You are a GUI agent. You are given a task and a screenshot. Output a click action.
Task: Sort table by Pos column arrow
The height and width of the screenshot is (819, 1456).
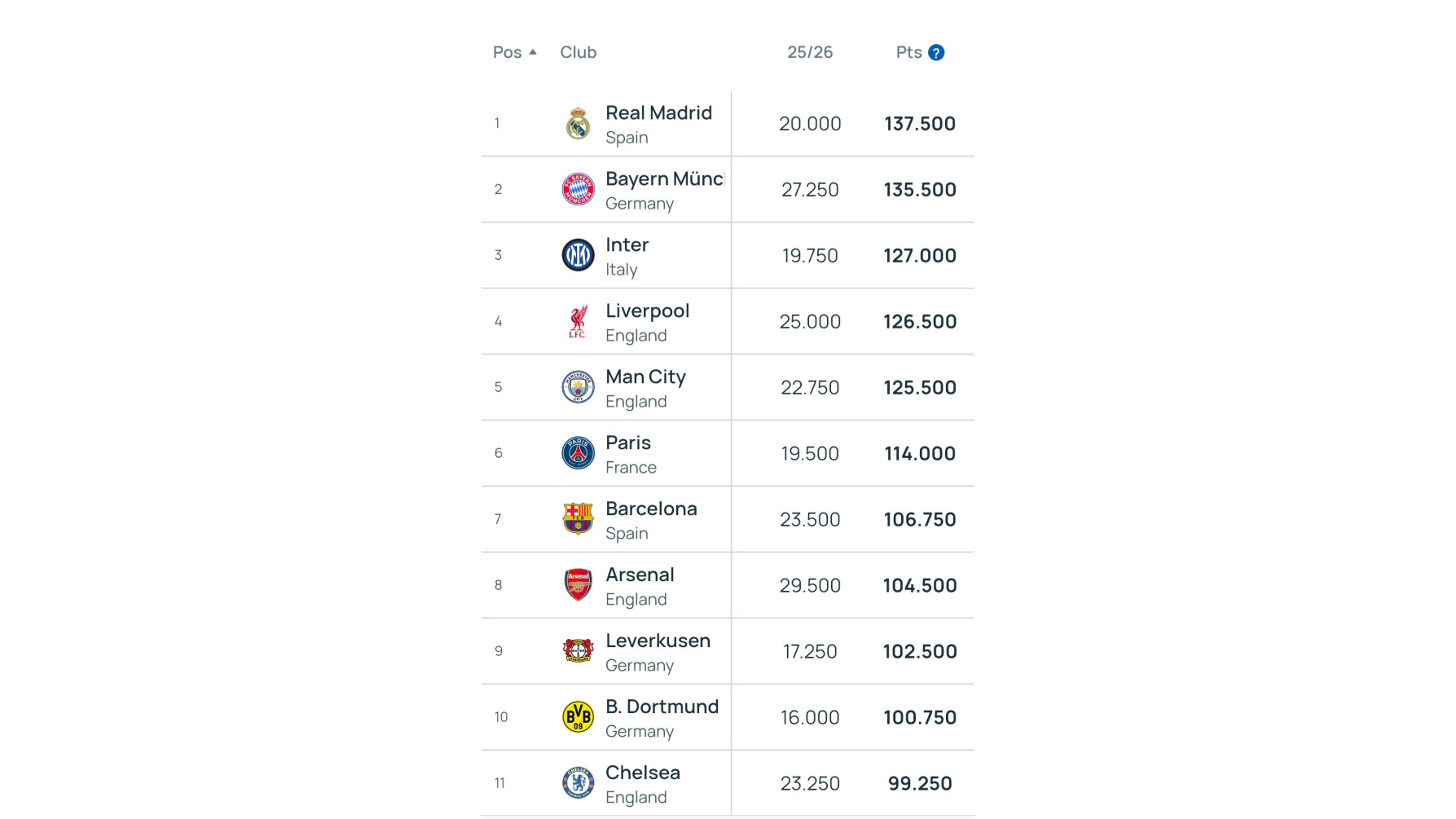click(533, 52)
